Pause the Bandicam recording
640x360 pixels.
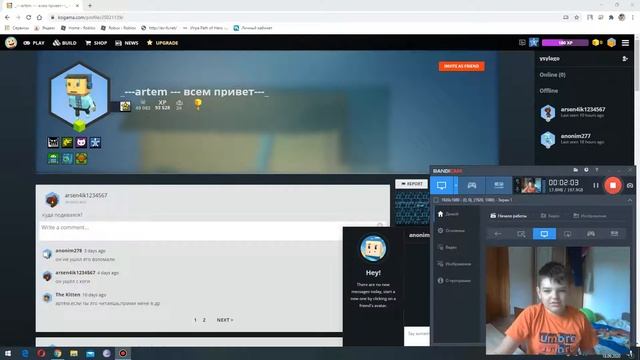[x=596, y=185]
